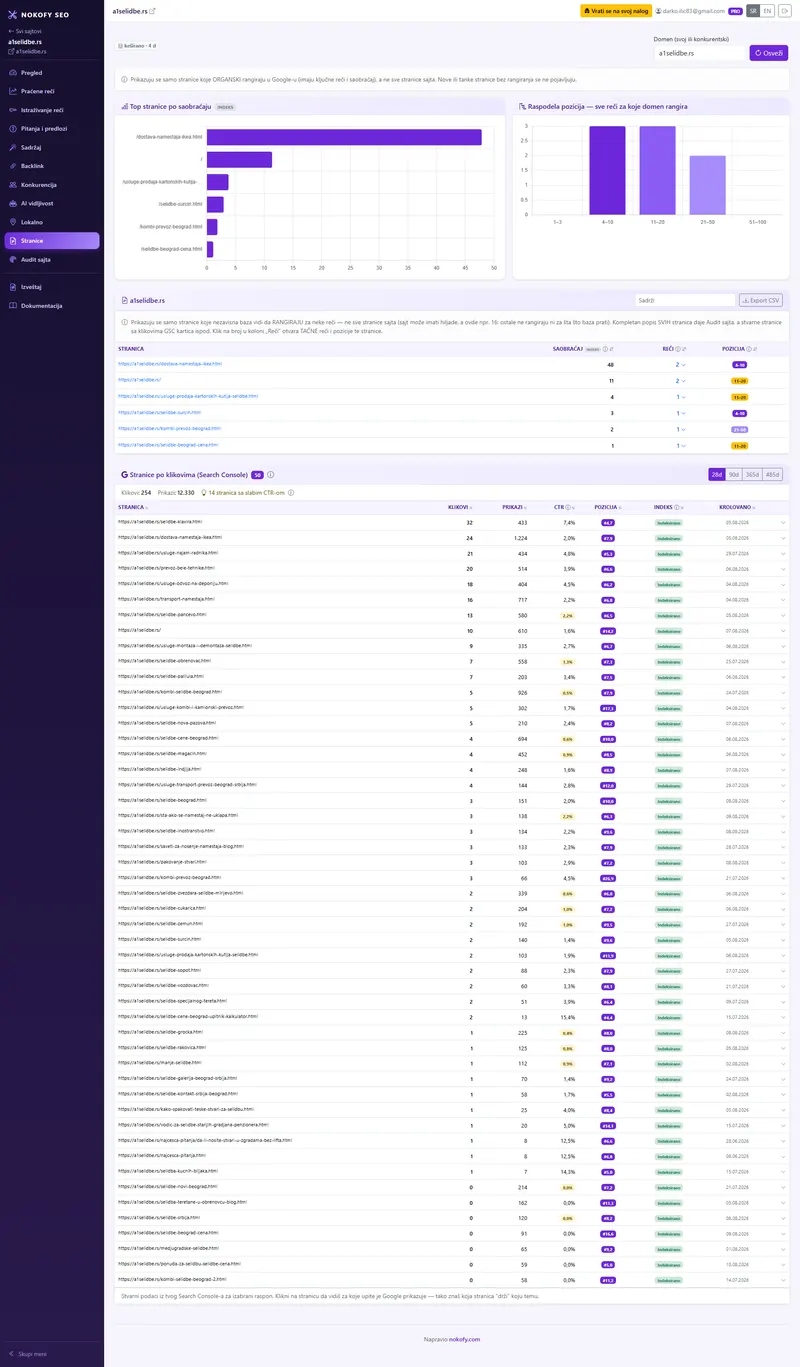The image size is (800, 1367).
Task: Open the Pregled sidebar item
Action: pyautogui.click(x=52, y=73)
